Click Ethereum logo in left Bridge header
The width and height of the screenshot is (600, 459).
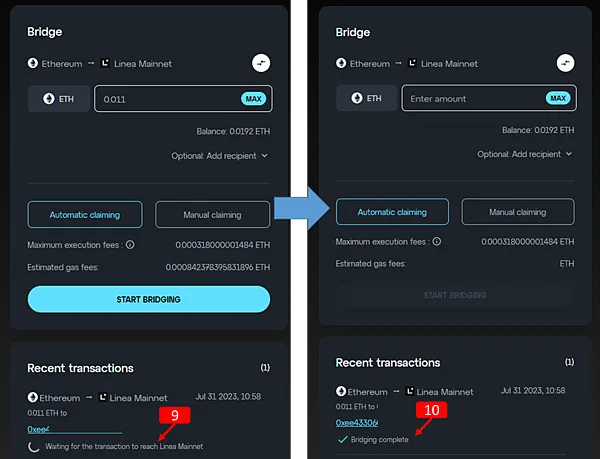click(33, 63)
